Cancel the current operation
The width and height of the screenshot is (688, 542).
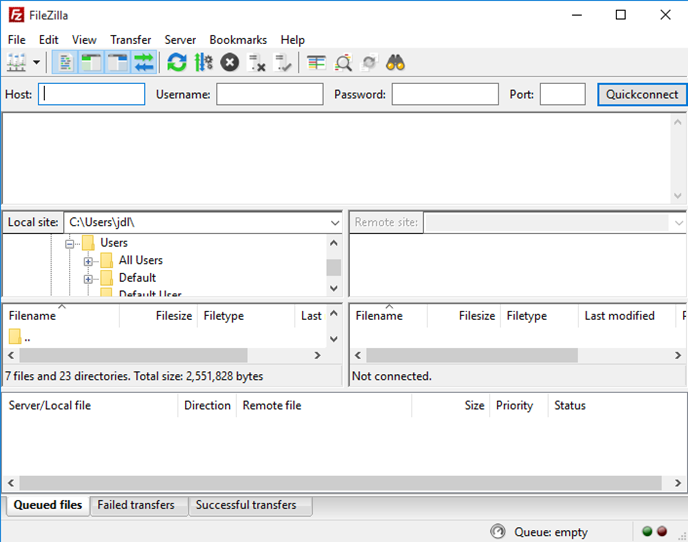[229, 62]
